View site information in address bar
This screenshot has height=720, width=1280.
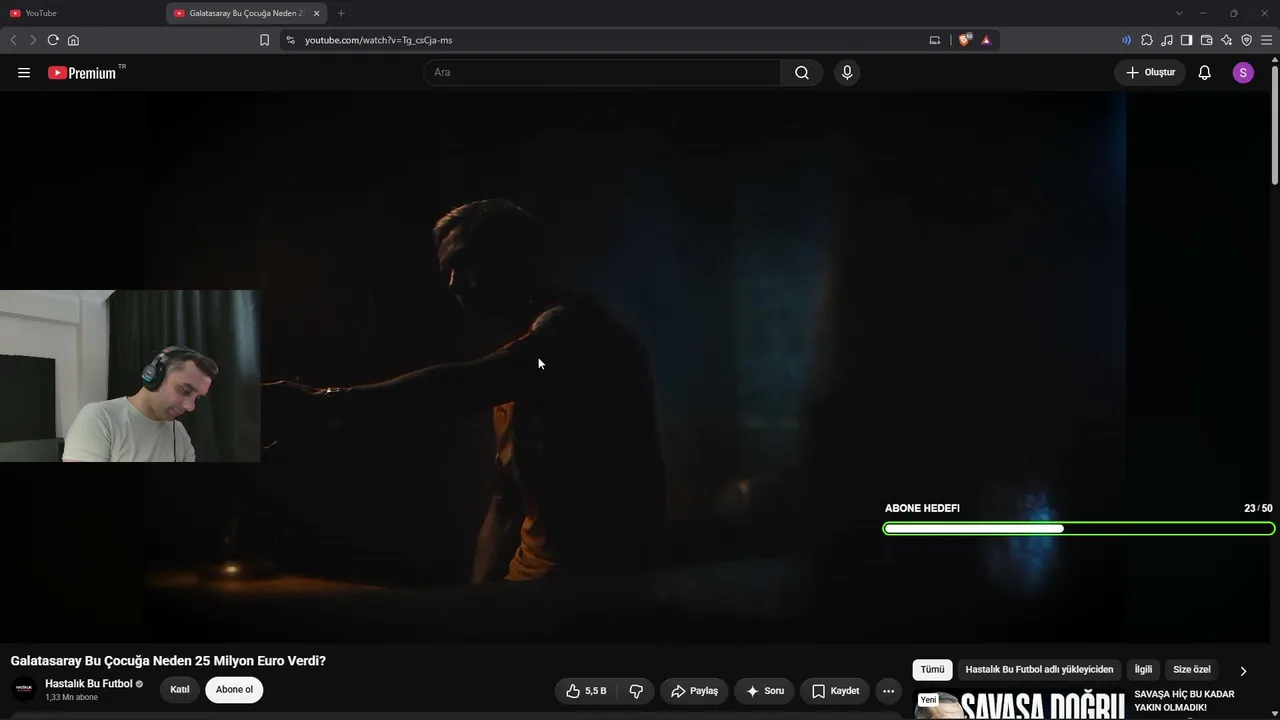click(x=290, y=40)
